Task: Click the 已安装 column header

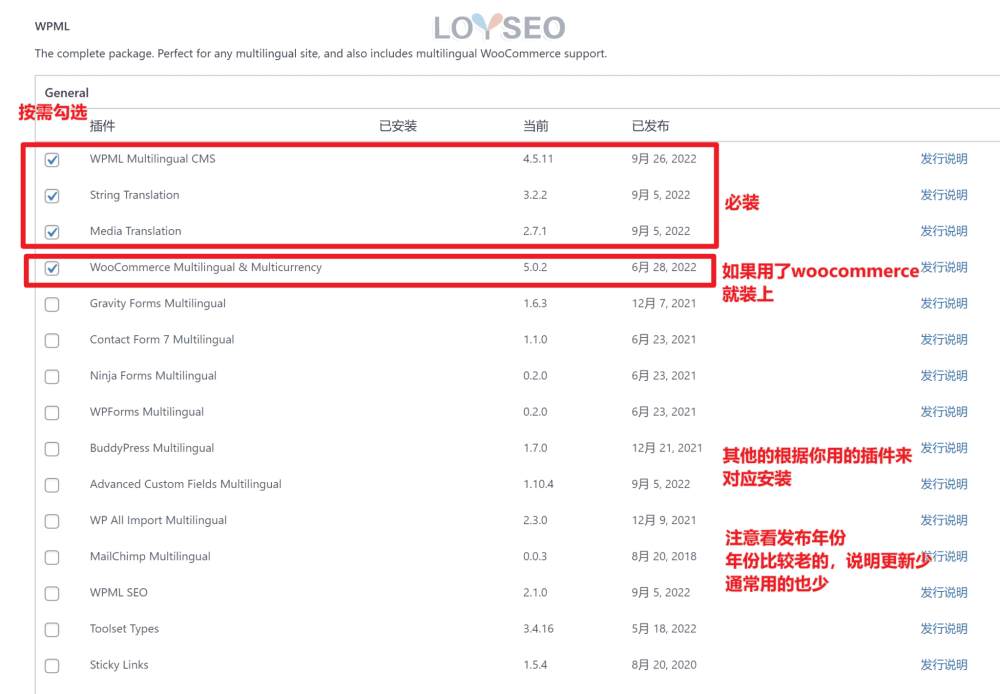Action: tap(398, 126)
